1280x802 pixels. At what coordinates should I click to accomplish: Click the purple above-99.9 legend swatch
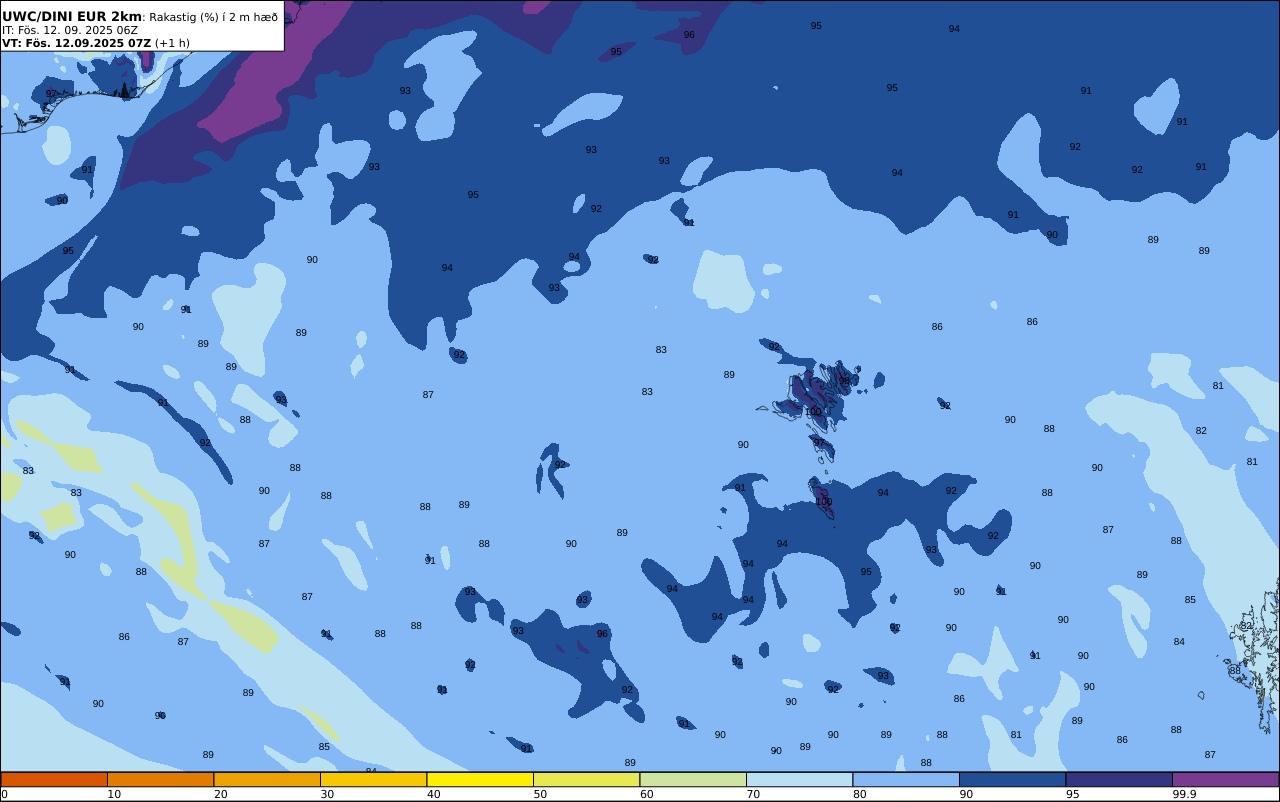click(1225, 779)
